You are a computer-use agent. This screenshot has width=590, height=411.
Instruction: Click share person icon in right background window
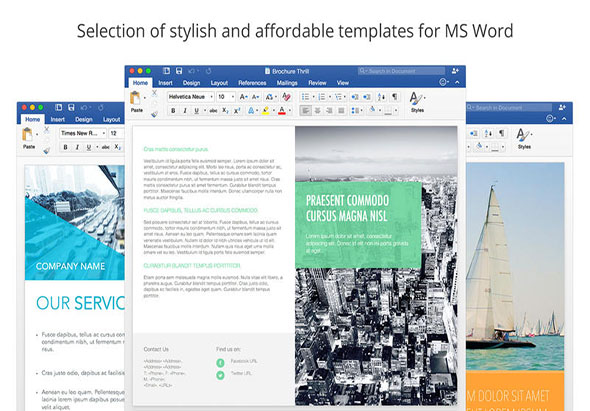(562, 107)
